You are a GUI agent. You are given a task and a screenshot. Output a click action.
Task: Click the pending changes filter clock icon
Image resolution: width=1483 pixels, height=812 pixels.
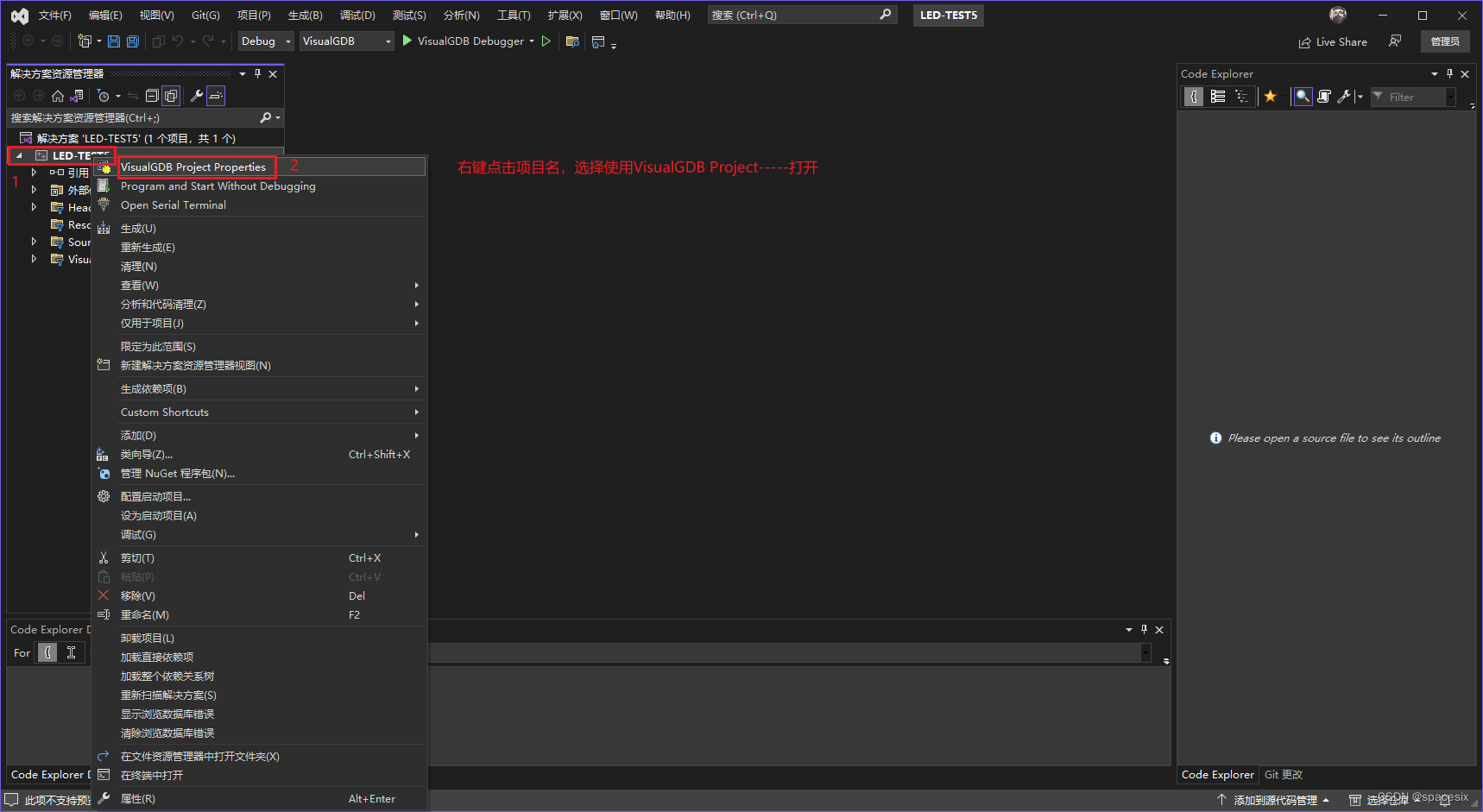(x=104, y=95)
